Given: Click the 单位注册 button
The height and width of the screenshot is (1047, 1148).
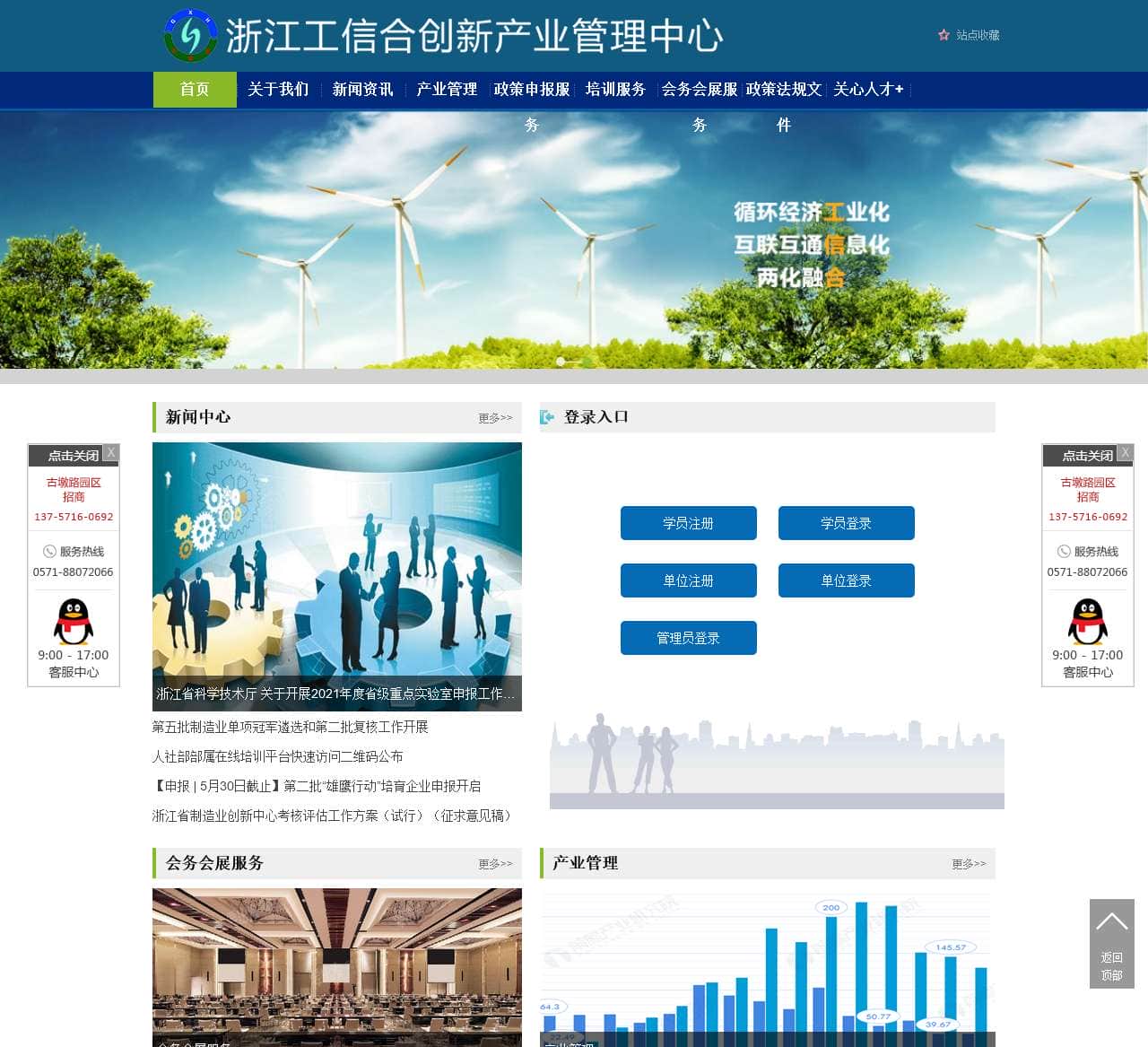Looking at the screenshot, I should point(689,580).
